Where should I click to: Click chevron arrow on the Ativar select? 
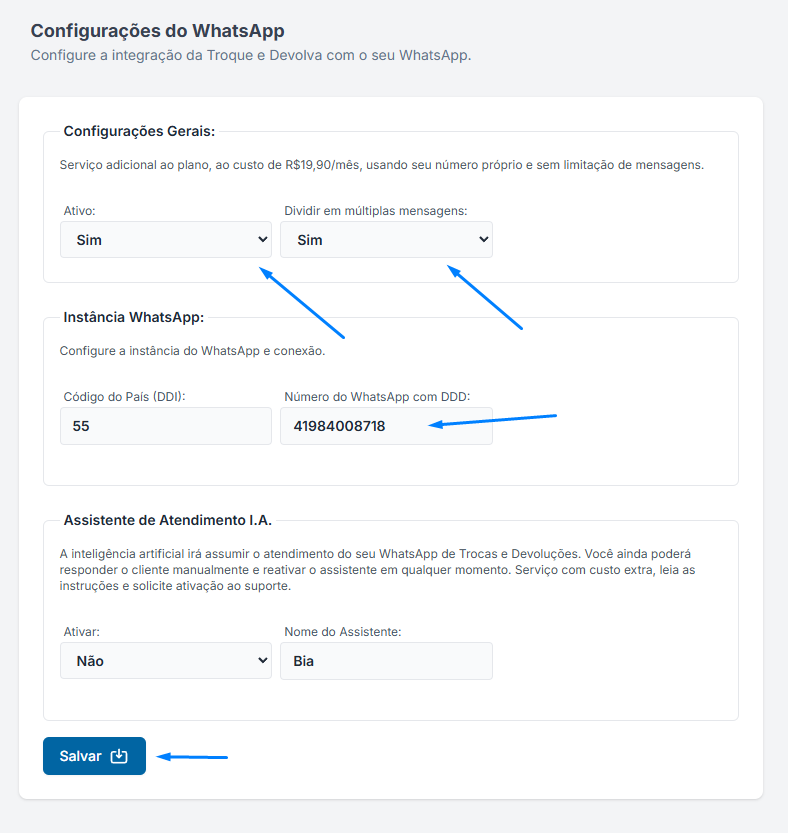click(x=262, y=660)
